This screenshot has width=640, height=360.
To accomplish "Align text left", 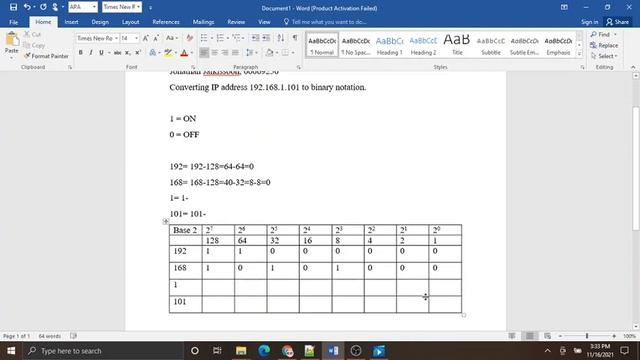I will coord(204,53).
